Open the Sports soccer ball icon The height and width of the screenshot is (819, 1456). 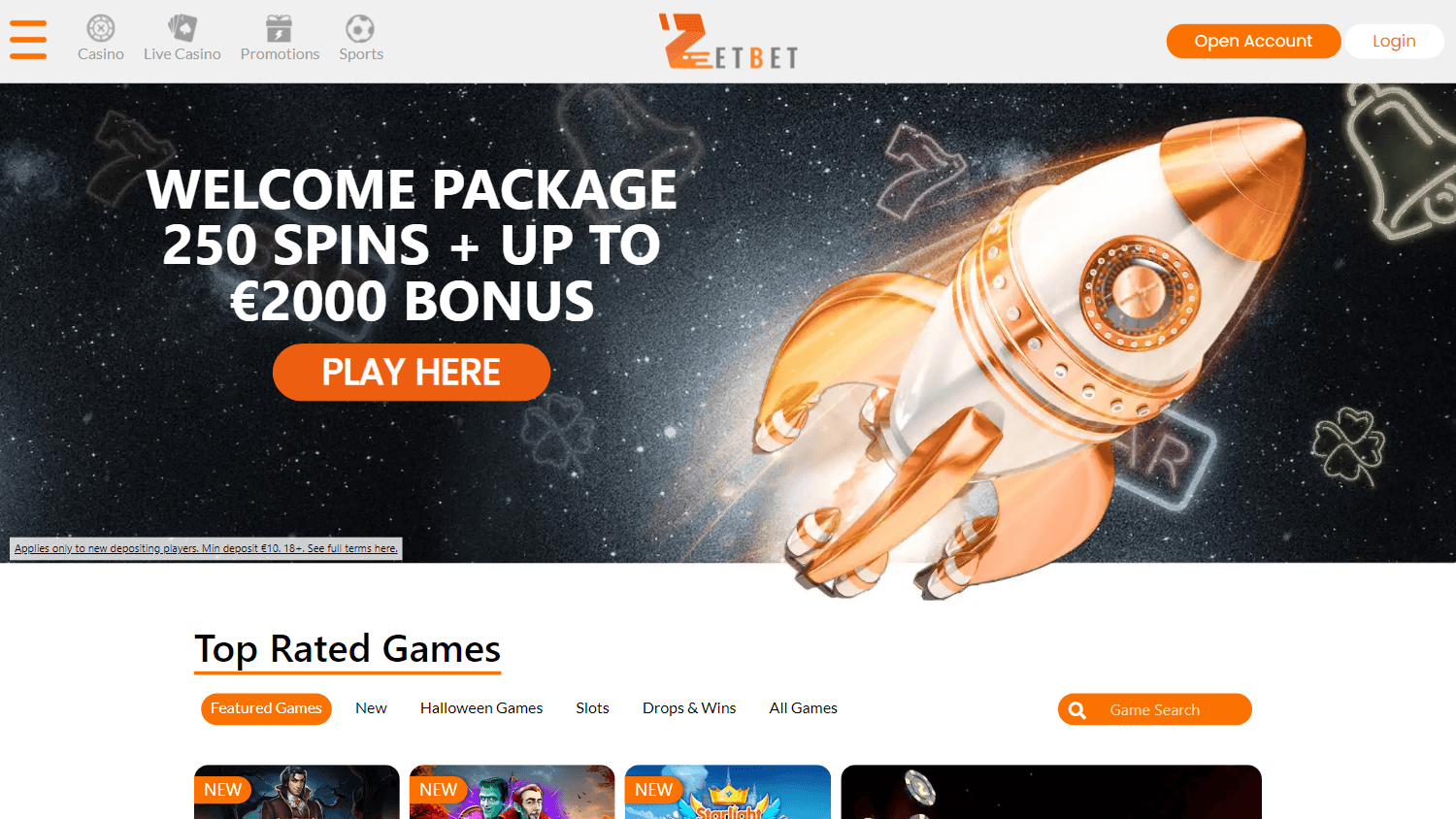(360, 28)
